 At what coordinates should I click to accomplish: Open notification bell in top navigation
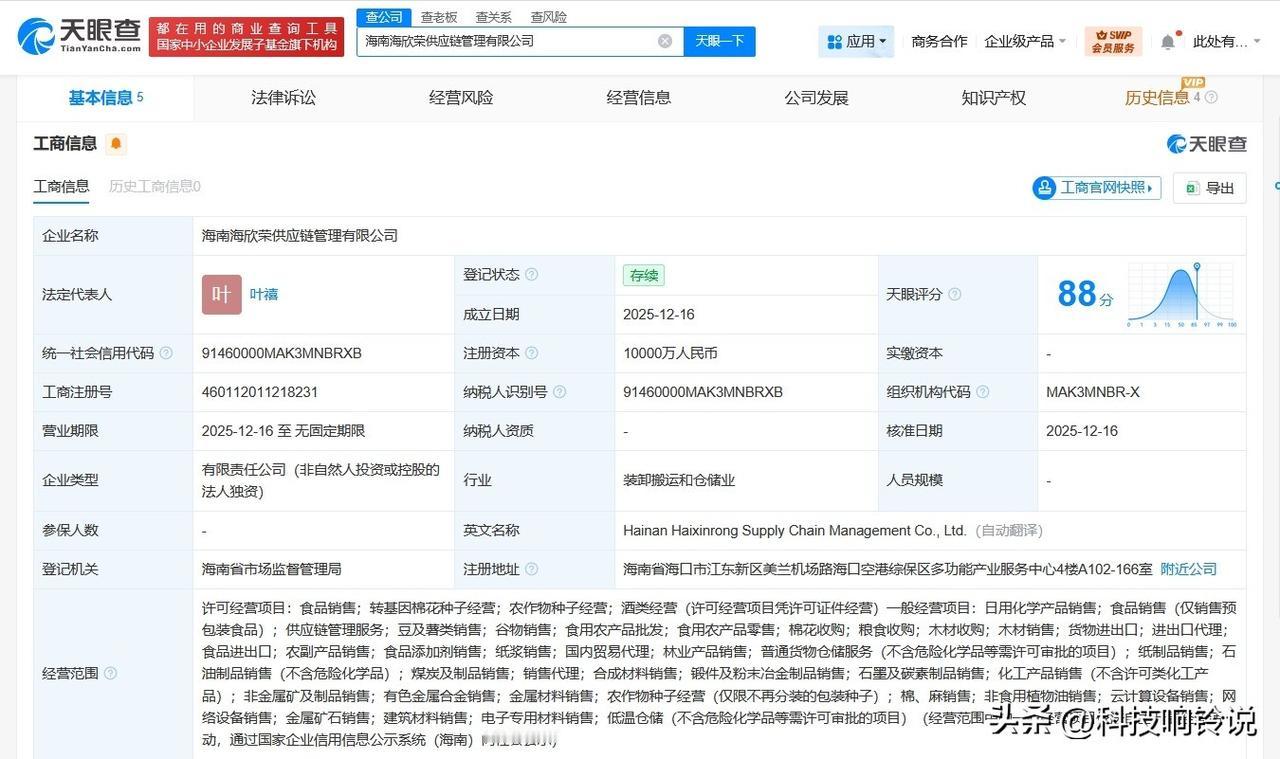point(1170,40)
